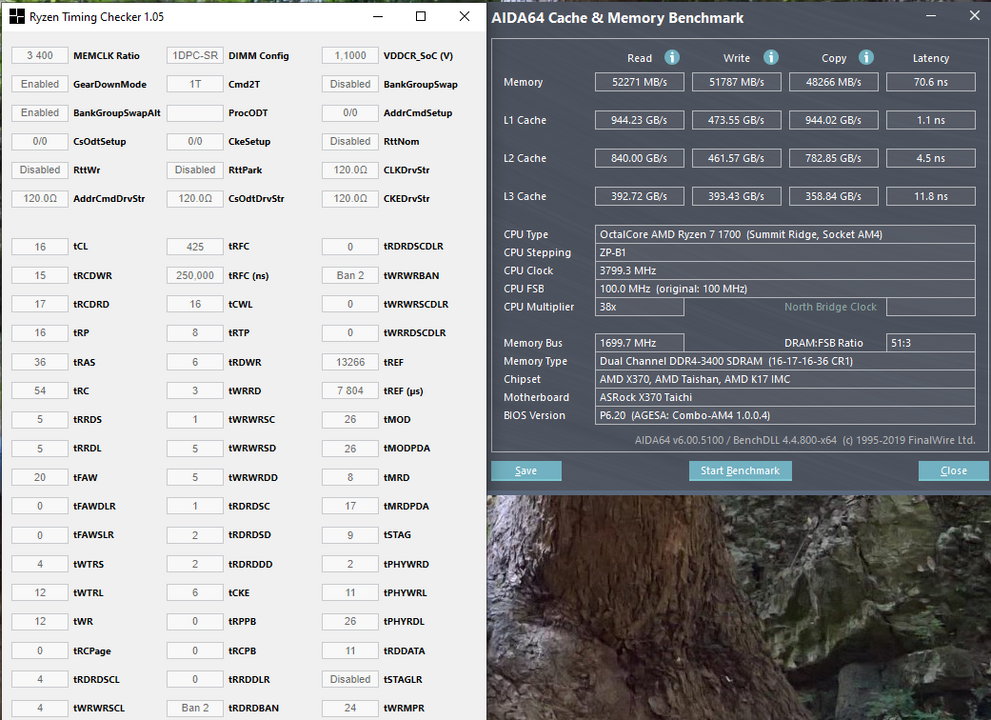
Task: Maximize the Ryzen Timing Checker window
Action: (421, 16)
